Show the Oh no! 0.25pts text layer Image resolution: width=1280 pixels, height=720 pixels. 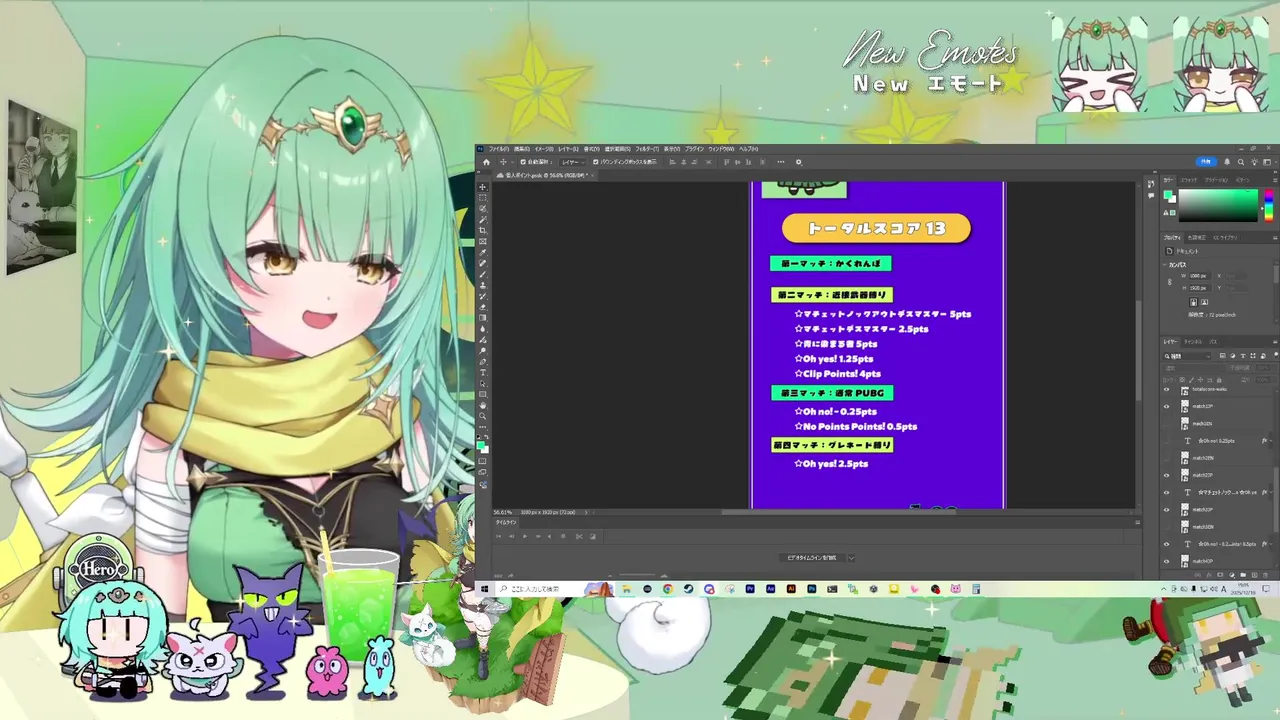click(1166, 441)
